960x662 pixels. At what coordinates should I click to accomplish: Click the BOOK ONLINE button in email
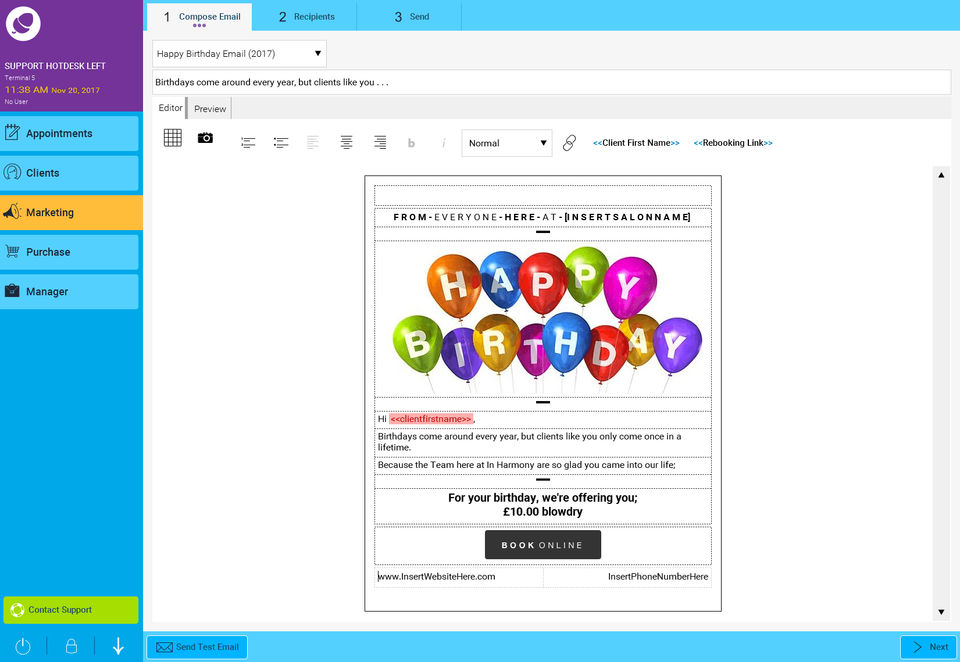point(542,545)
